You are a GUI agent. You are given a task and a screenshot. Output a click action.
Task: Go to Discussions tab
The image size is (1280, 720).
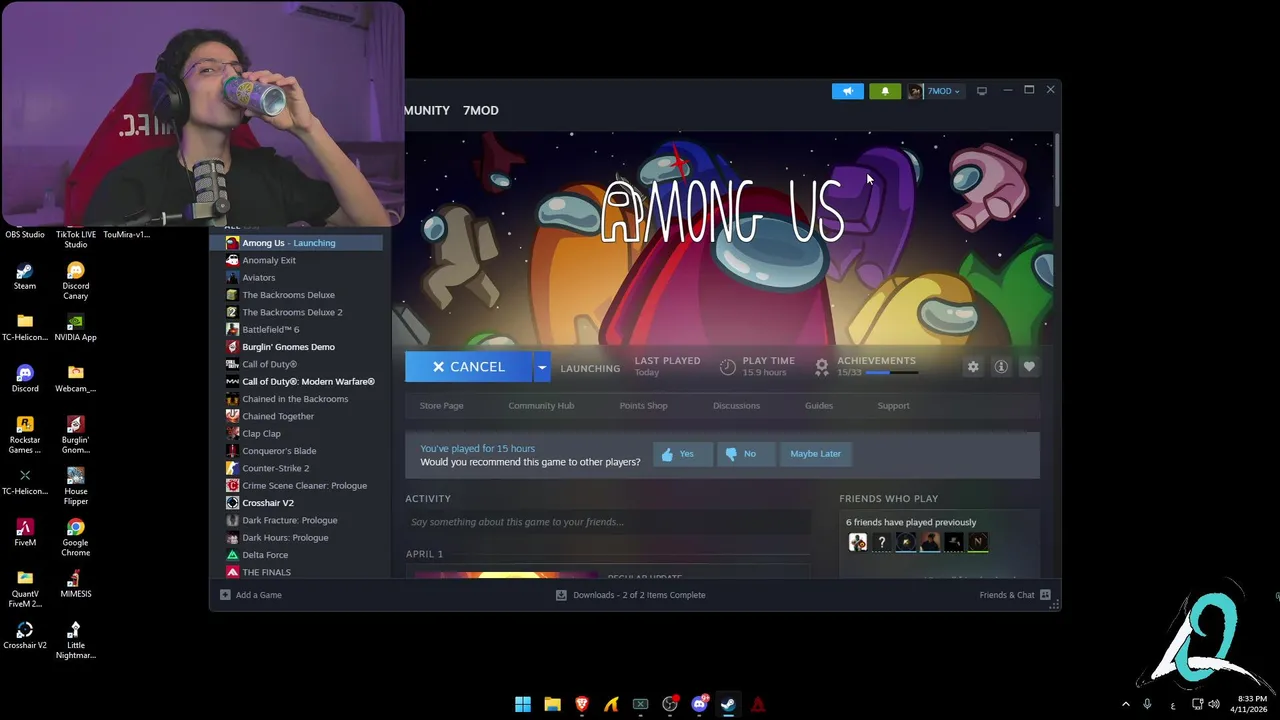[736, 405]
